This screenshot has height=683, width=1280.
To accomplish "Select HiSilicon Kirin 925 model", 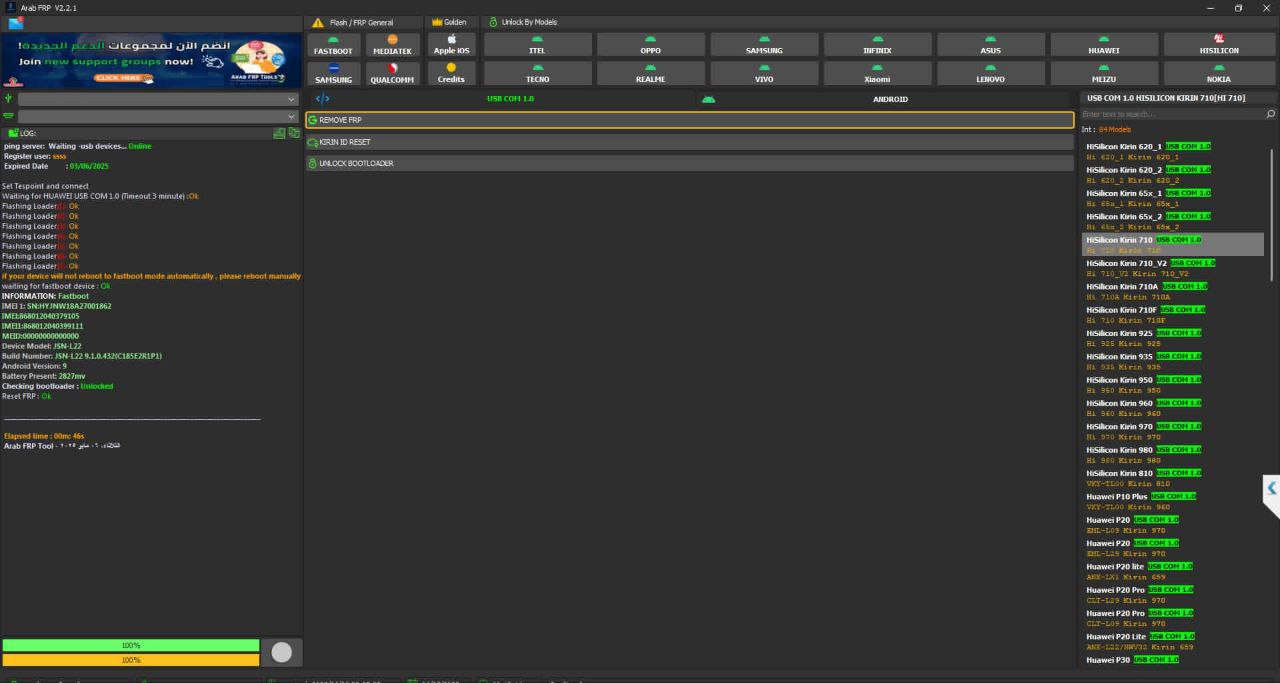I will click(x=1174, y=338).
